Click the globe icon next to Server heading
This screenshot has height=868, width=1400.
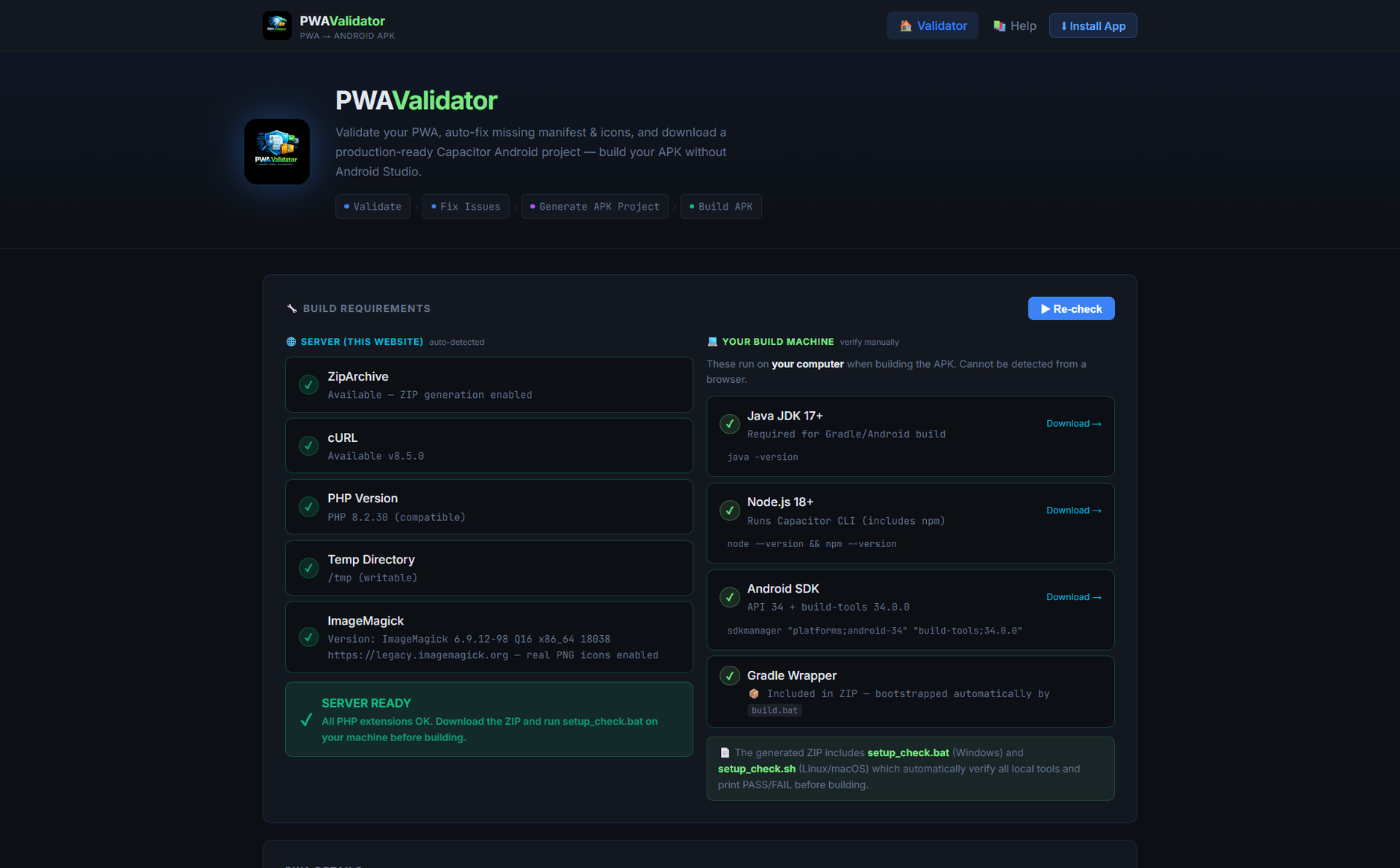(291, 342)
